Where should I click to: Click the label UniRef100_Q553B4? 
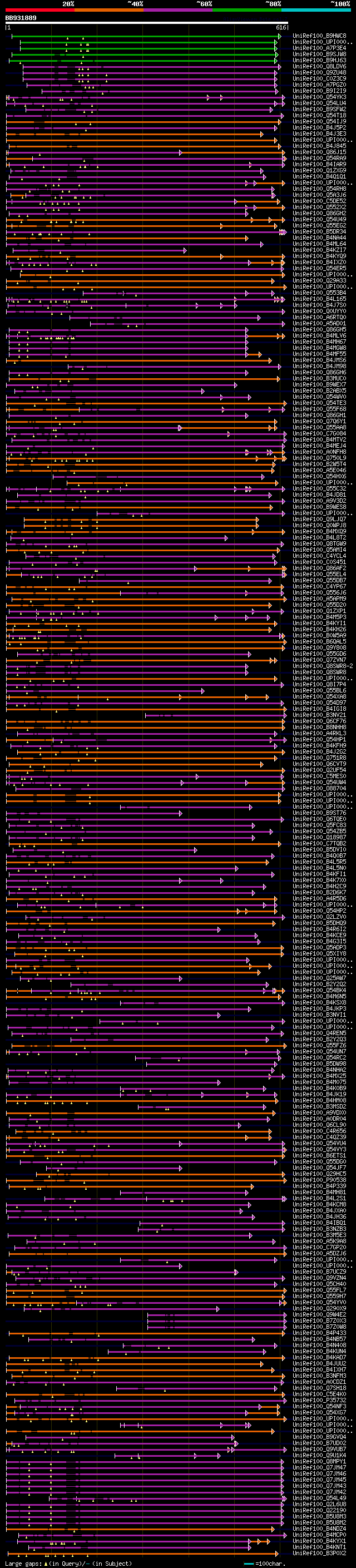(x=319, y=293)
